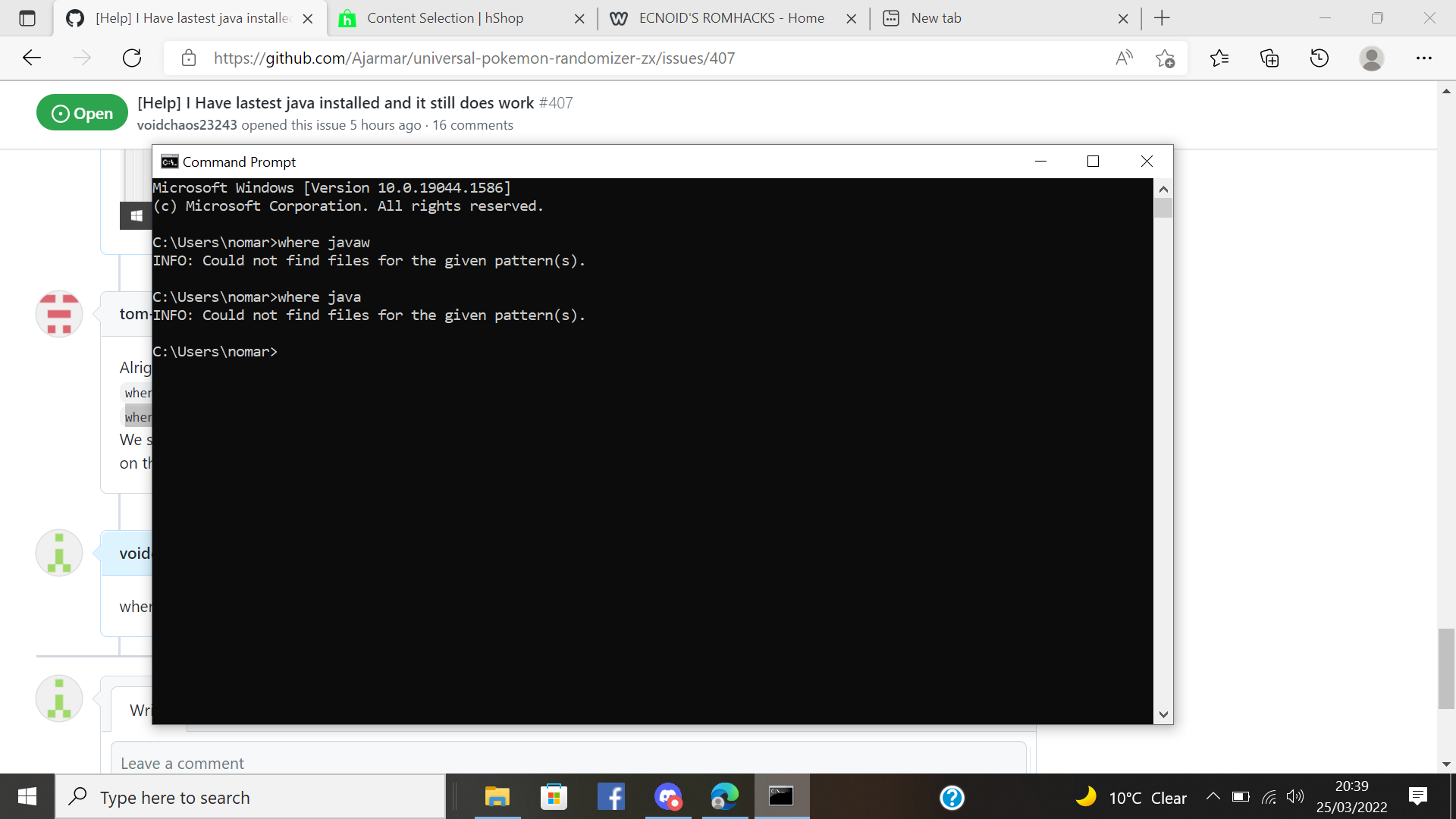The height and width of the screenshot is (819, 1456).
Task: Open Microsoft Store from the taskbar
Action: [554, 797]
